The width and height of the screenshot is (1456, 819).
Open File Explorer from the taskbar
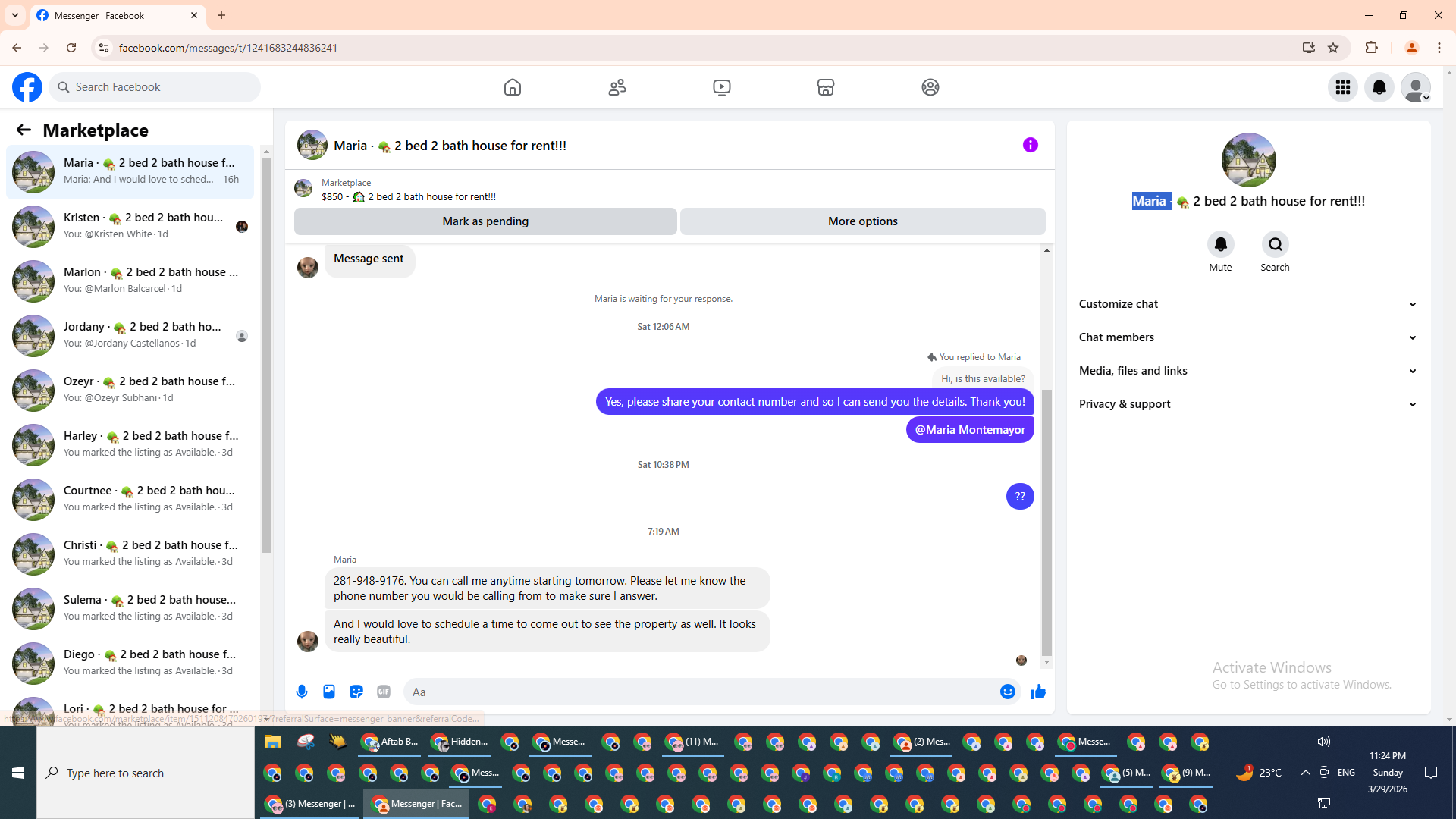click(x=273, y=742)
